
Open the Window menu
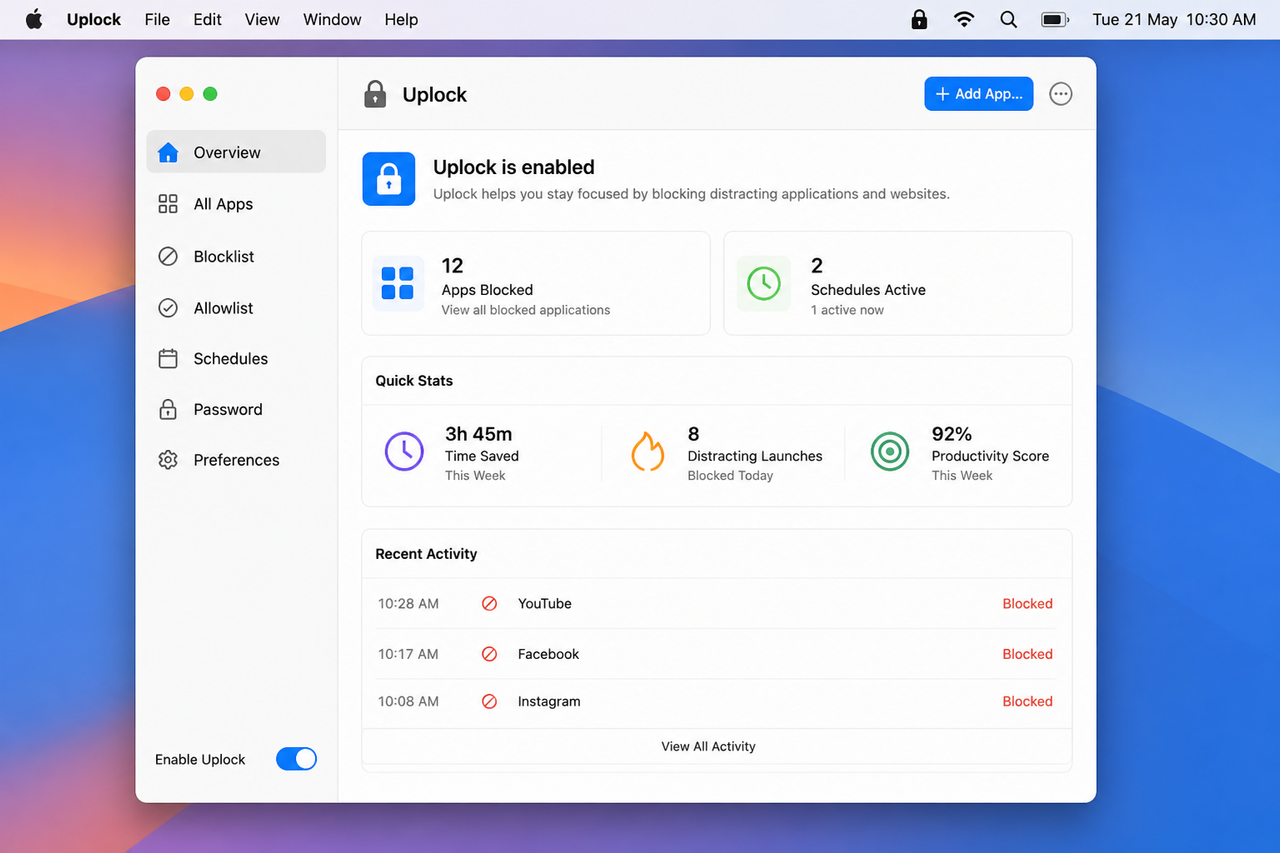pos(333,19)
